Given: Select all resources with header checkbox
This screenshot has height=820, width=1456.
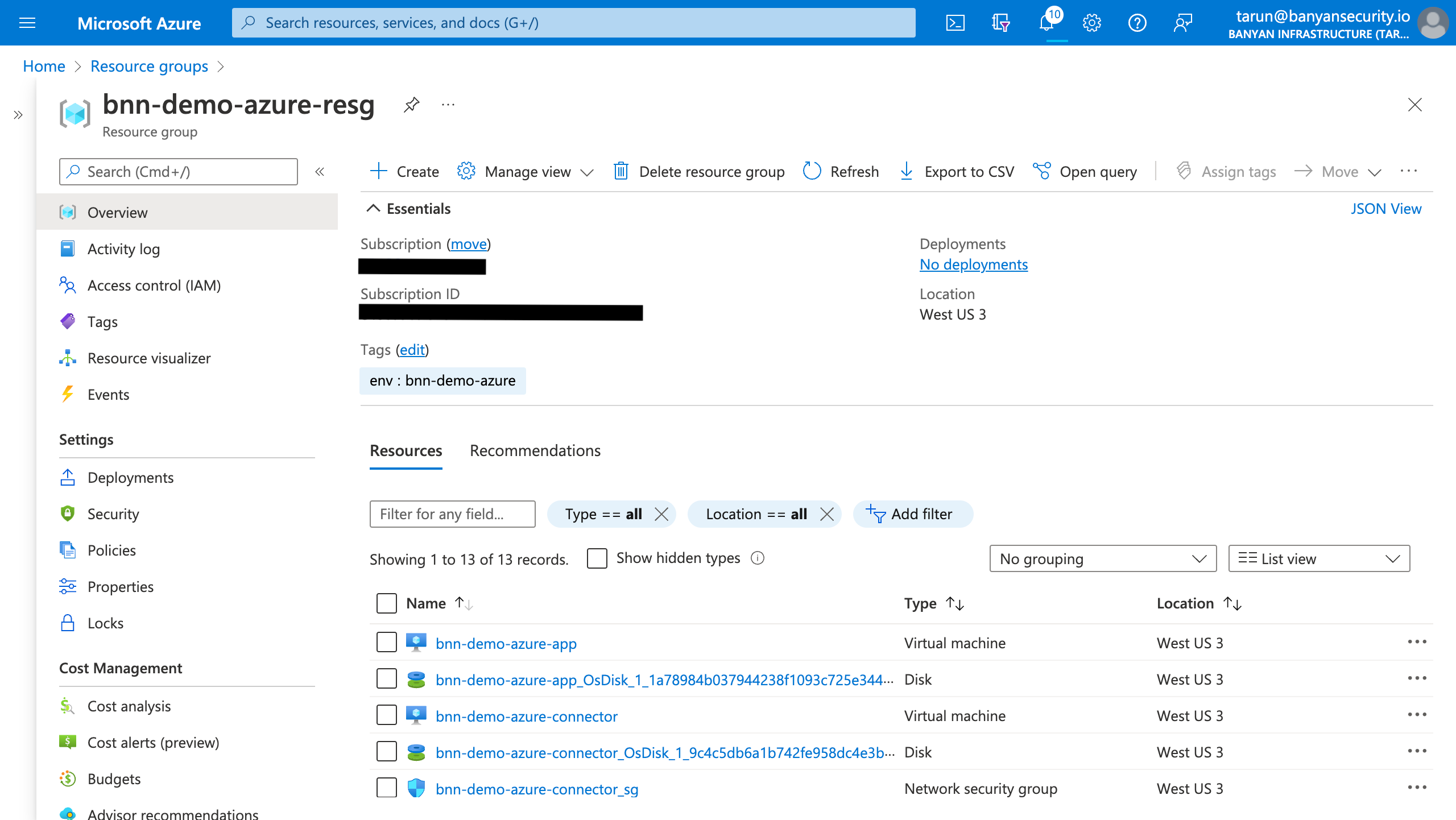Looking at the screenshot, I should point(387,603).
